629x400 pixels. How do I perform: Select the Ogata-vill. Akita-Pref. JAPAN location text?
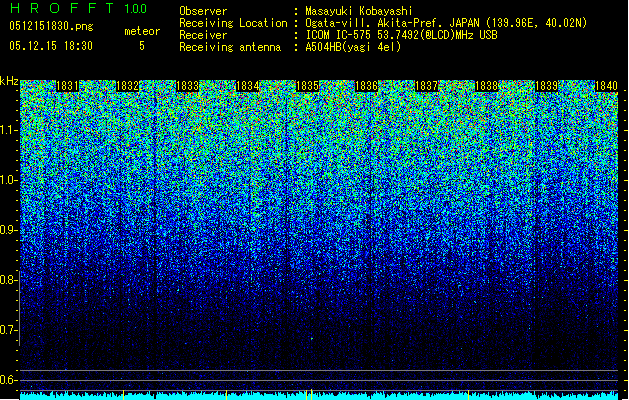(x=446, y=23)
